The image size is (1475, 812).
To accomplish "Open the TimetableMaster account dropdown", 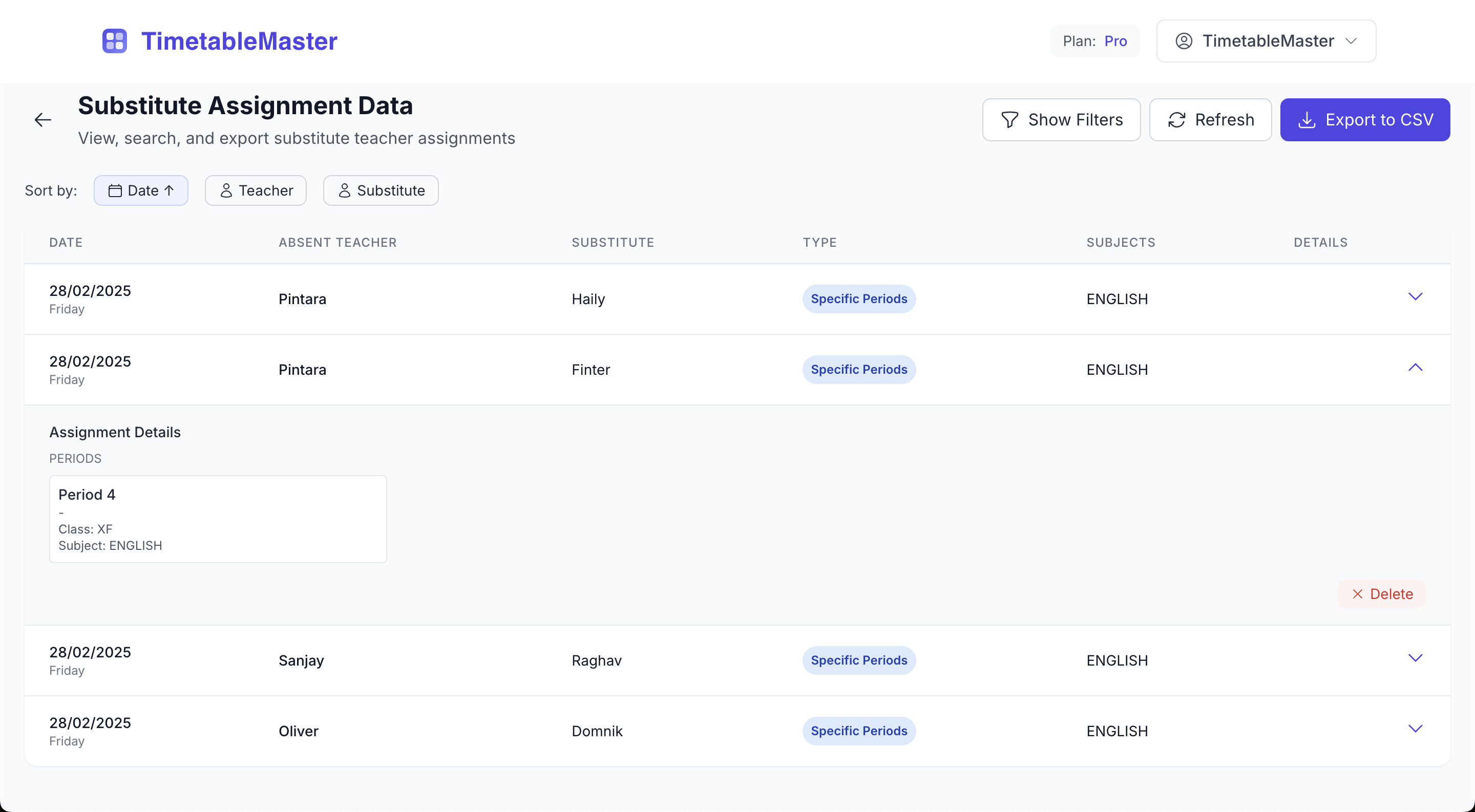I will [1266, 41].
